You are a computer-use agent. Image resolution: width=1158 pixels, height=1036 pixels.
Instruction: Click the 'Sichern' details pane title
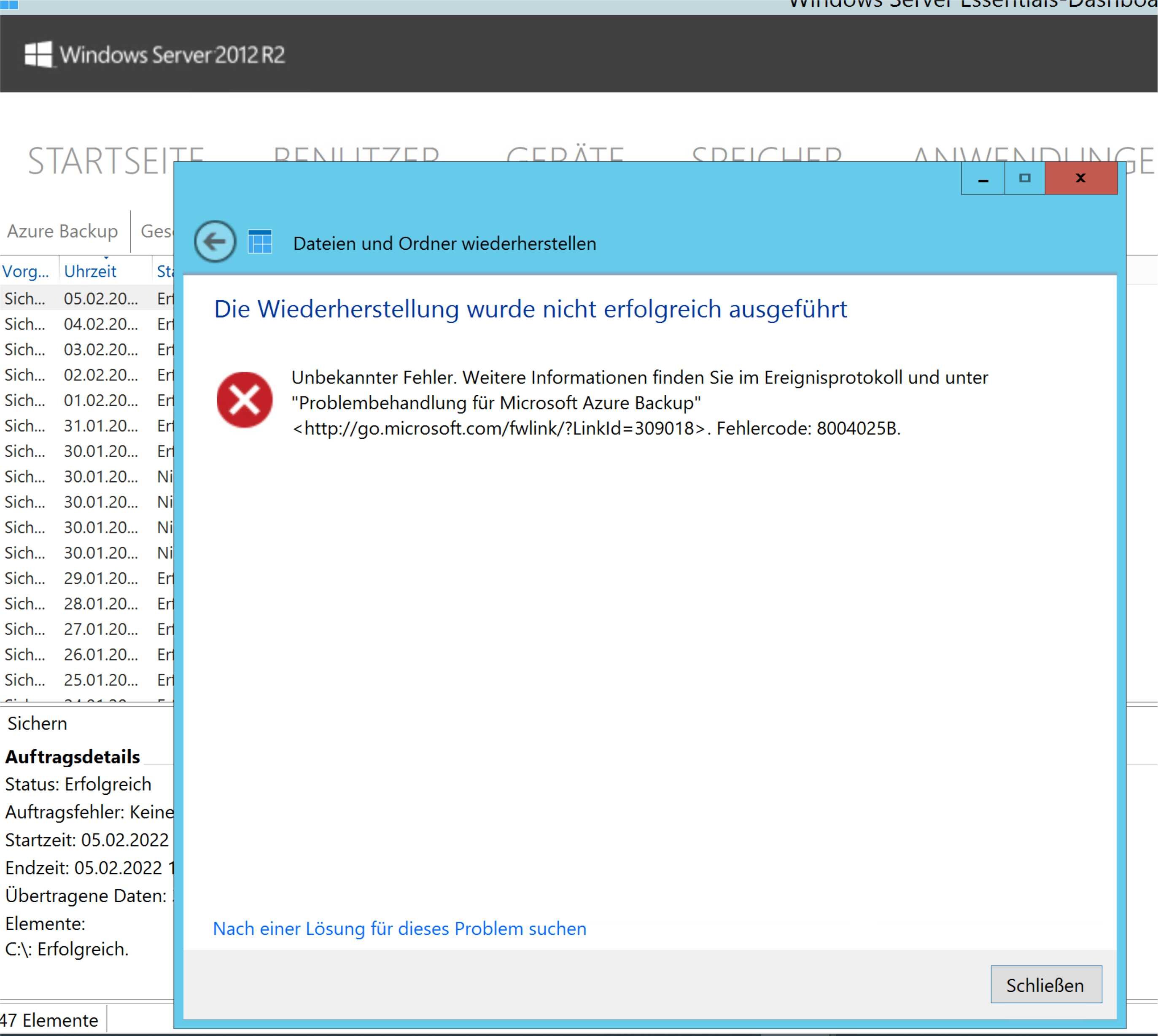tap(38, 723)
